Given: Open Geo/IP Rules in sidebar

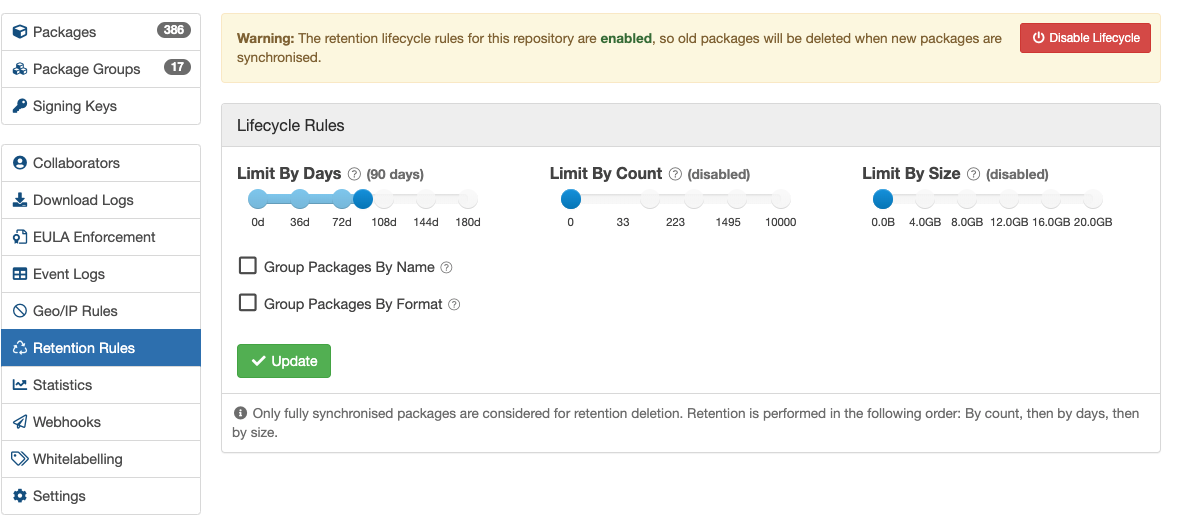Looking at the screenshot, I should 75,311.
